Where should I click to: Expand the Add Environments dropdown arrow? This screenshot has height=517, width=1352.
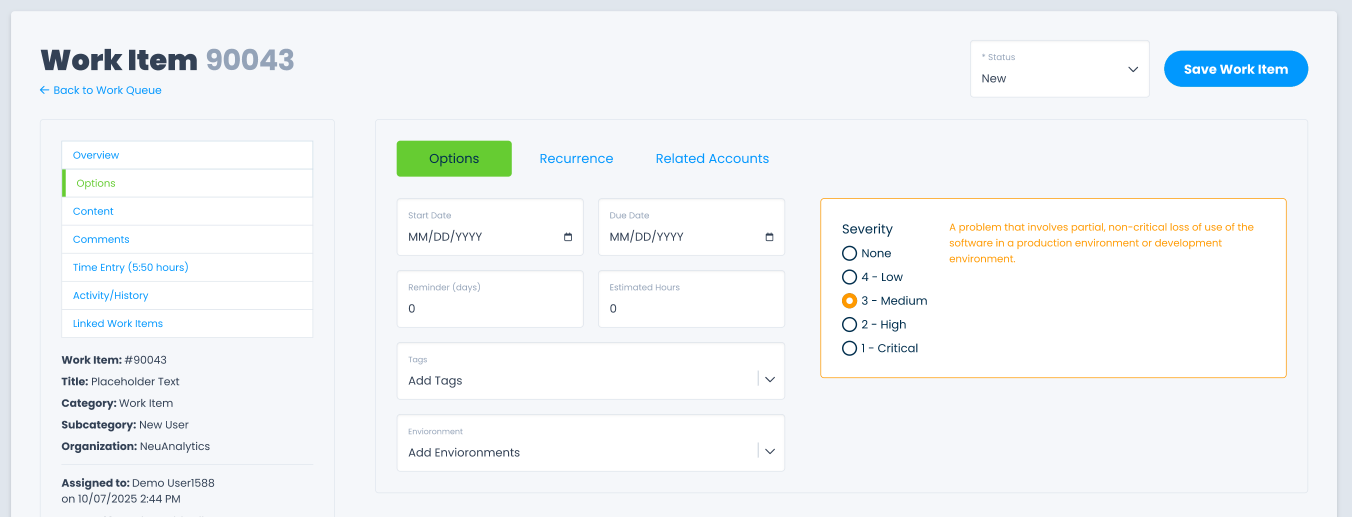pos(770,452)
